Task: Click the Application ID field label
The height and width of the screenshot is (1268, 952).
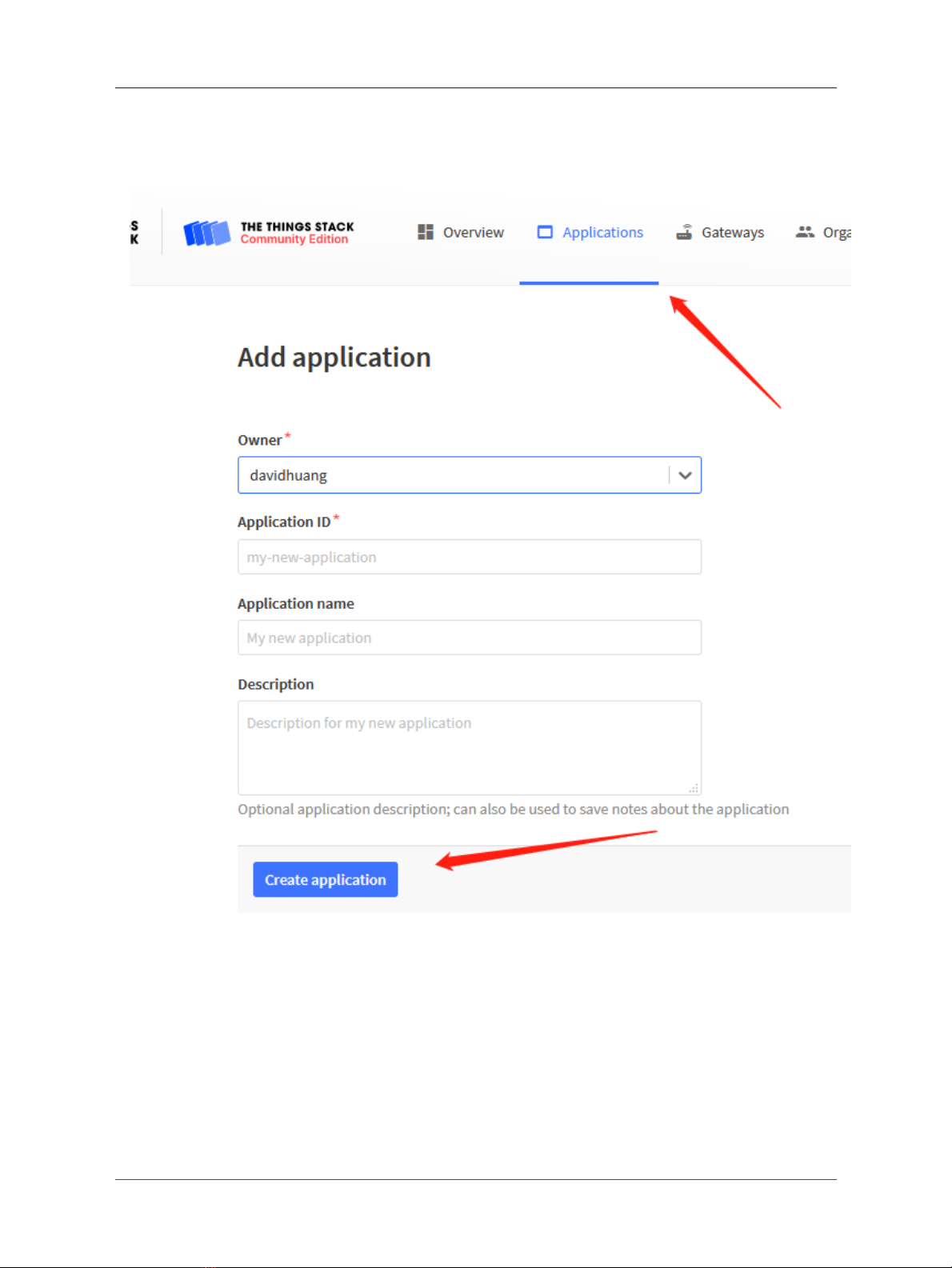Action: (284, 522)
